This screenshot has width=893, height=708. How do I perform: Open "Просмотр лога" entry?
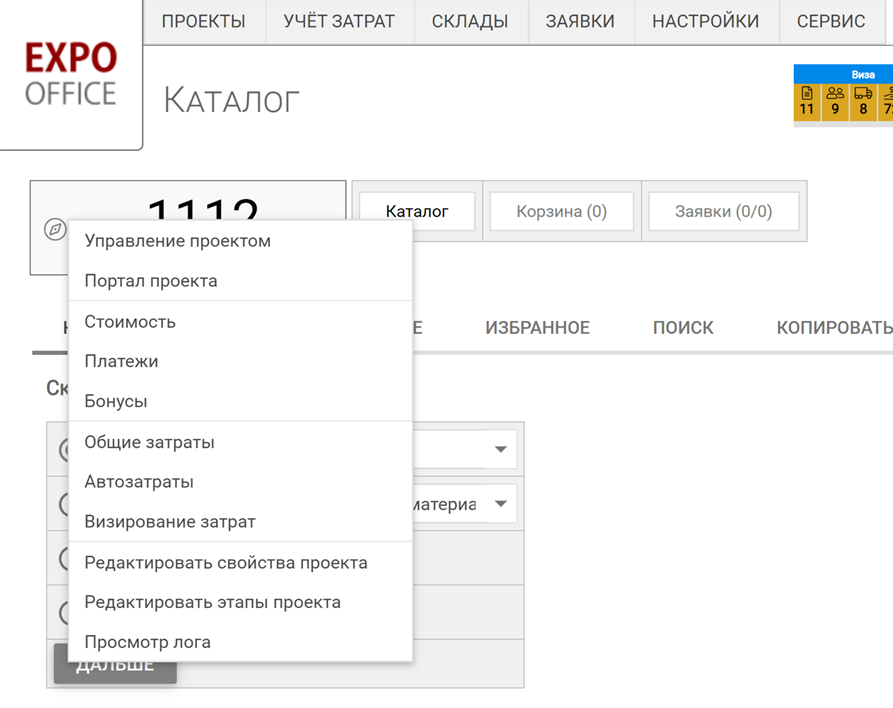coord(148,643)
